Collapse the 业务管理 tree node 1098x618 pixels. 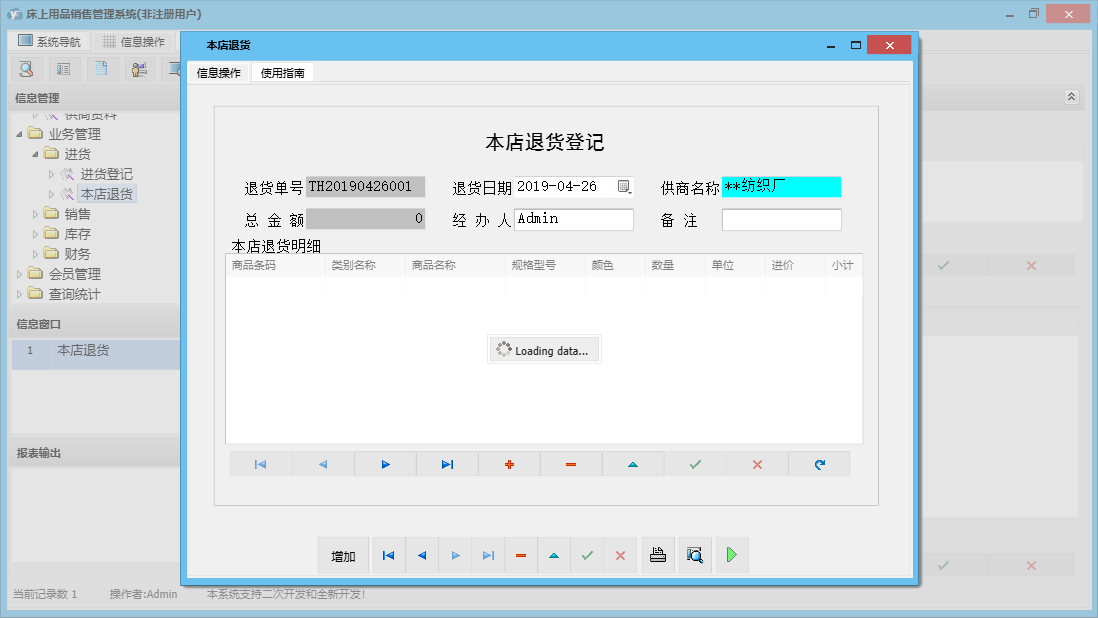tap(20, 134)
